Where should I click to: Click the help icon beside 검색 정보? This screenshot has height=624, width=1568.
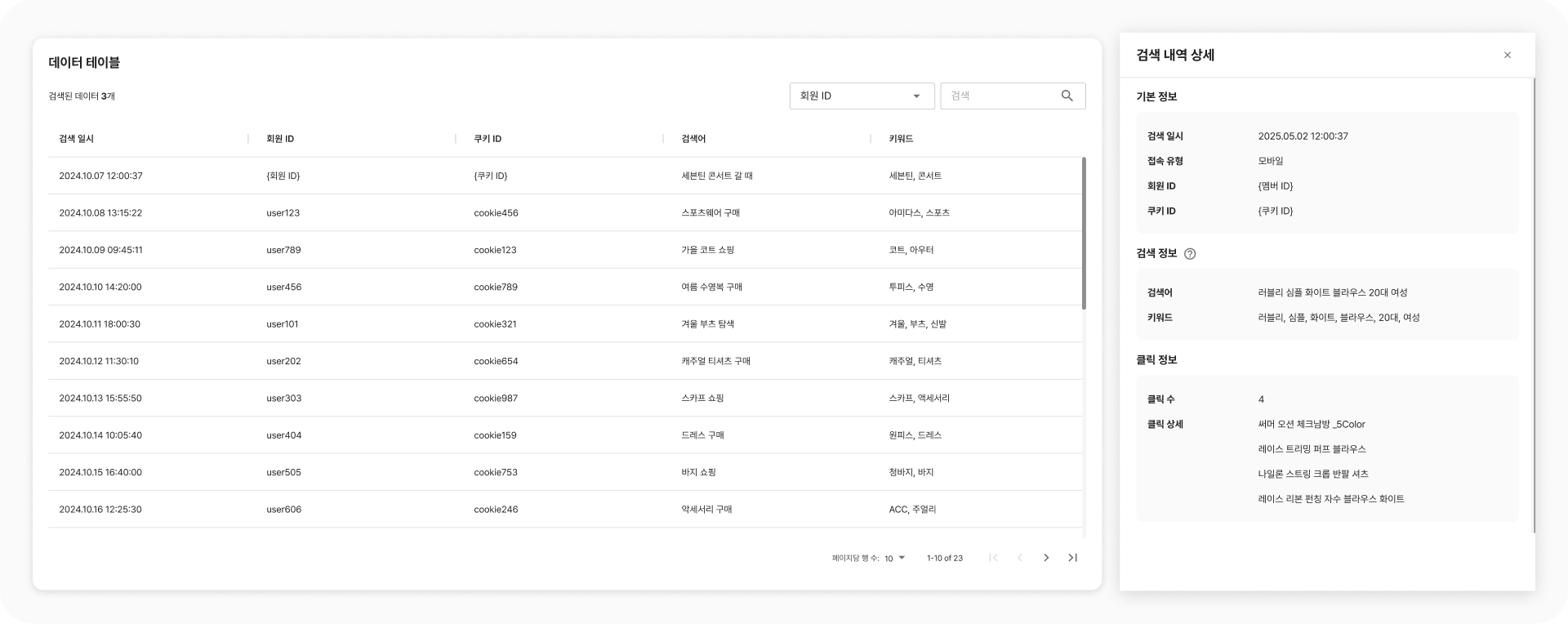point(1190,254)
